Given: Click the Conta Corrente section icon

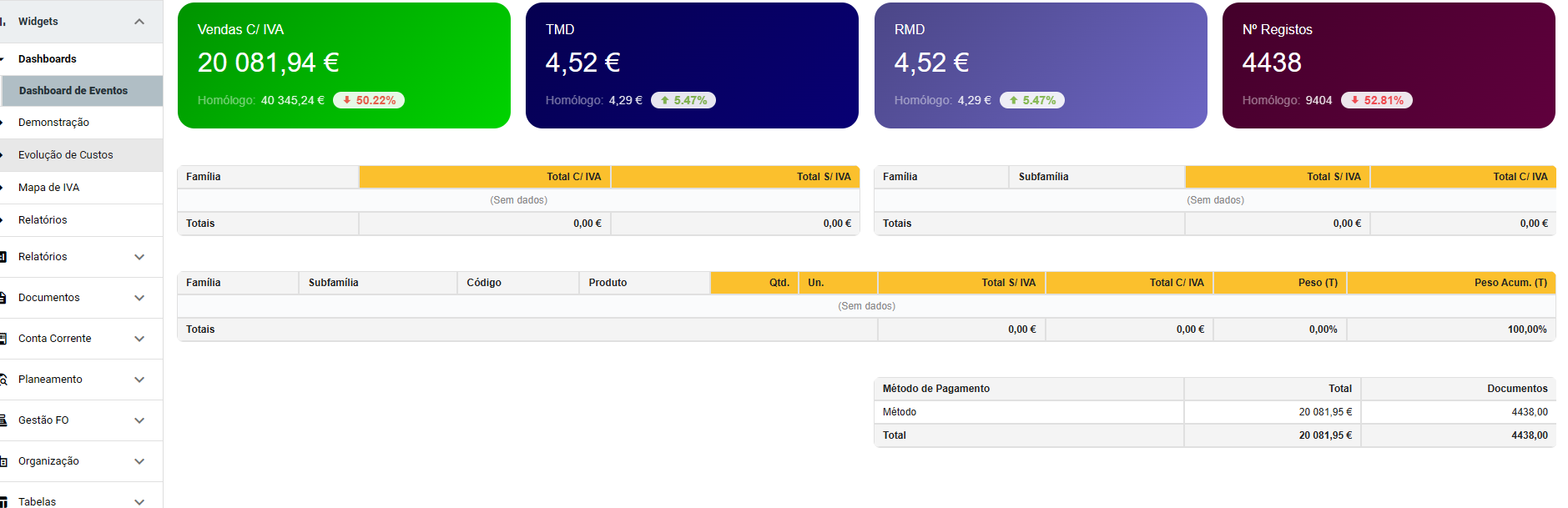Looking at the screenshot, I should click(3, 339).
